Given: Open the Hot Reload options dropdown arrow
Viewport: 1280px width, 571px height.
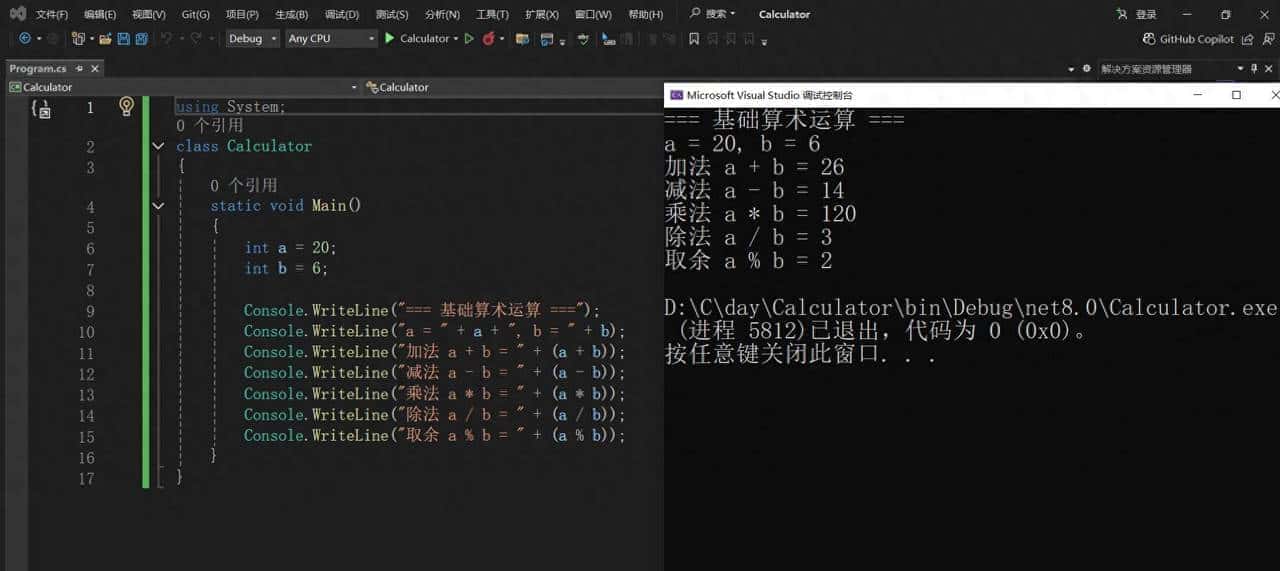Looking at the screenshot, I should point(502,38).
